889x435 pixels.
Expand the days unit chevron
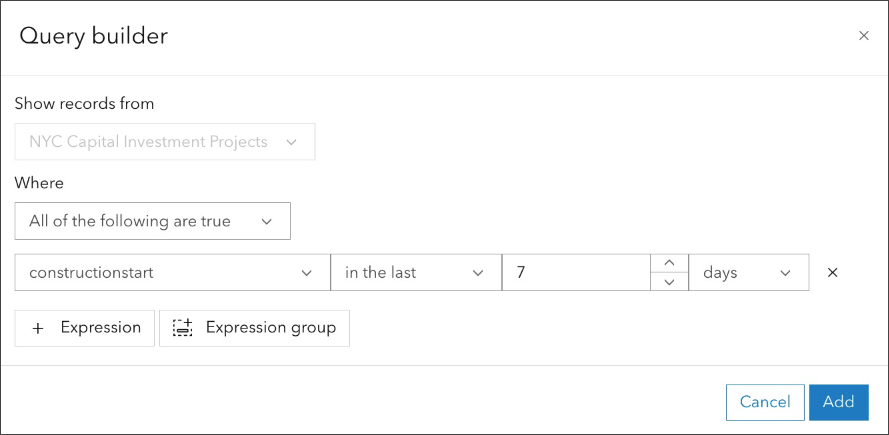click(x=785, y=273)
